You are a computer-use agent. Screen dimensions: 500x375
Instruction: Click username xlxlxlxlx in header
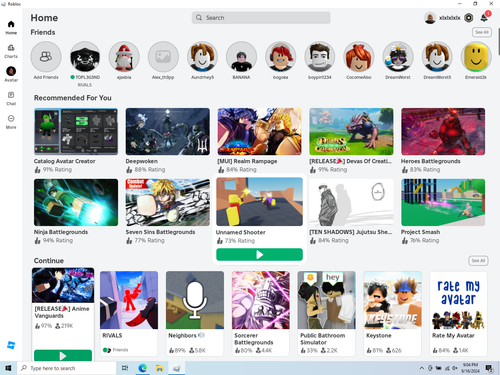pos(449,18)
